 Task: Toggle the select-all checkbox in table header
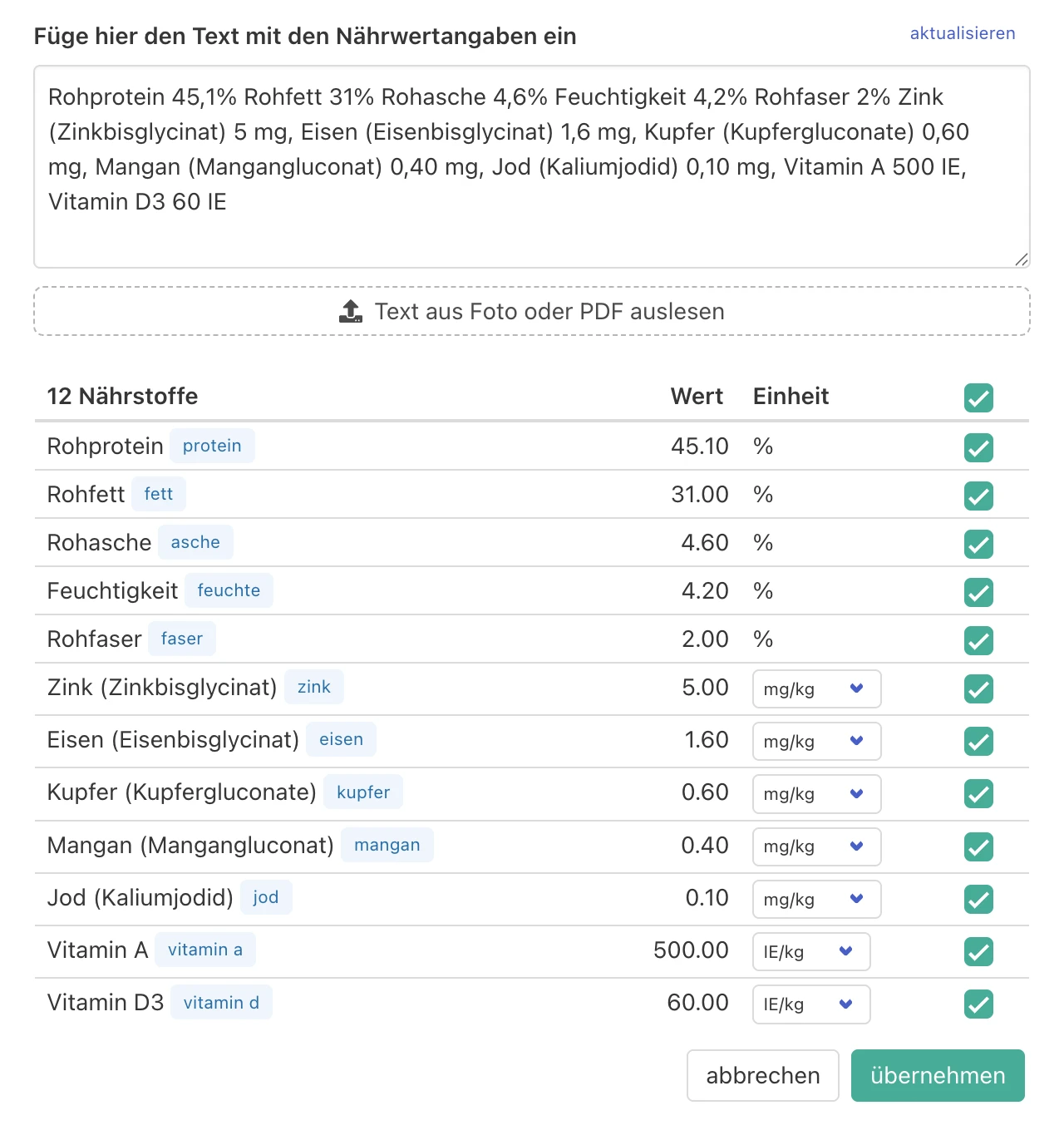tap(978, 397)
